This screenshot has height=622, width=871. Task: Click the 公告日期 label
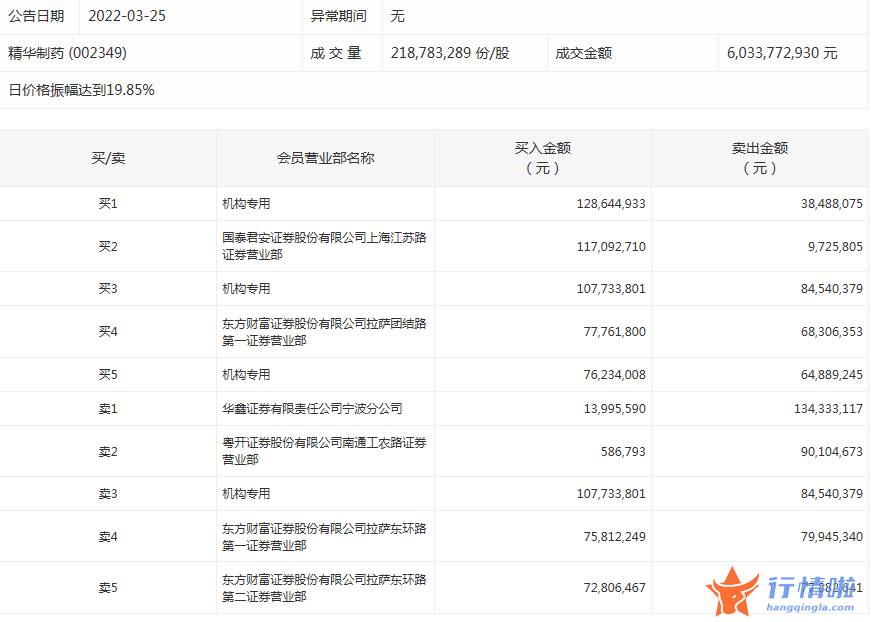click(36, 16)
